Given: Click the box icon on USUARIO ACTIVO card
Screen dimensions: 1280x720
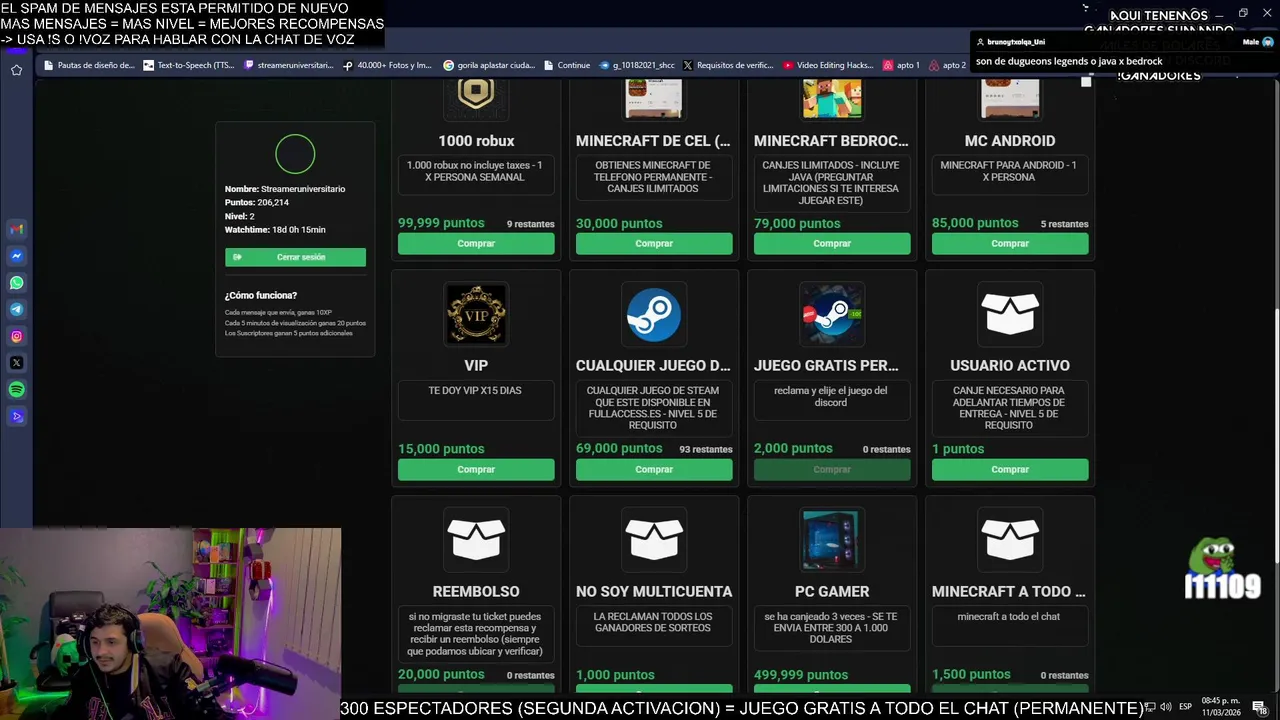Looking at the screenshot, I should [1010, 315].
